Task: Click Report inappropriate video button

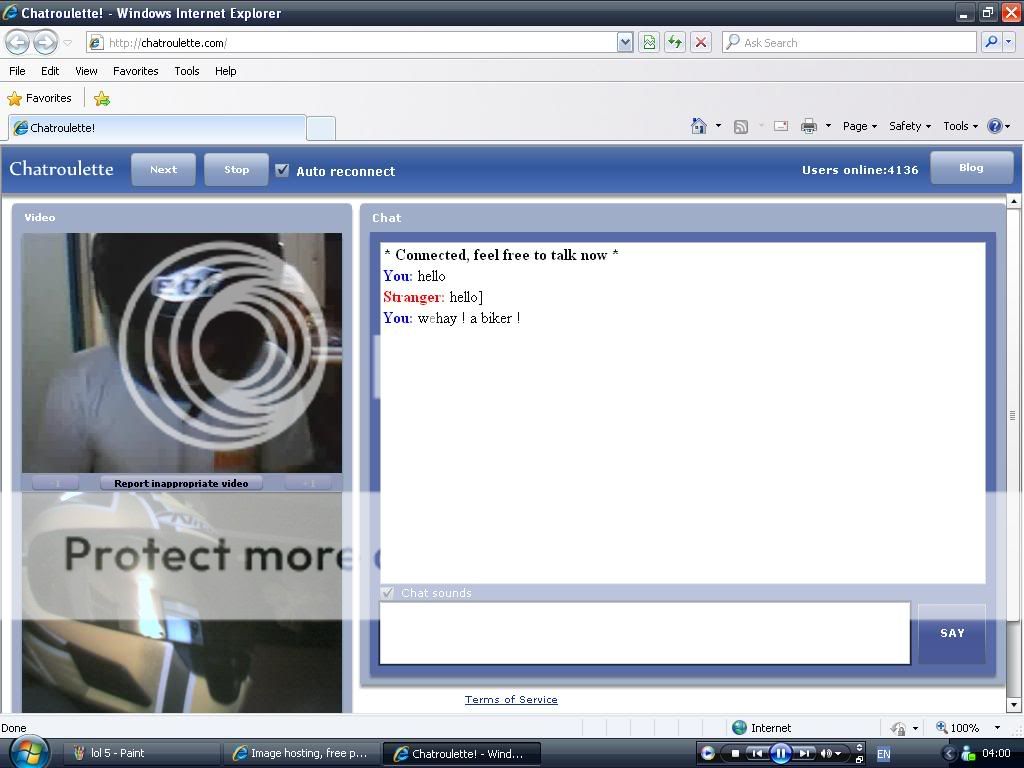Action: pyautogui.click(x=181, y=483)
